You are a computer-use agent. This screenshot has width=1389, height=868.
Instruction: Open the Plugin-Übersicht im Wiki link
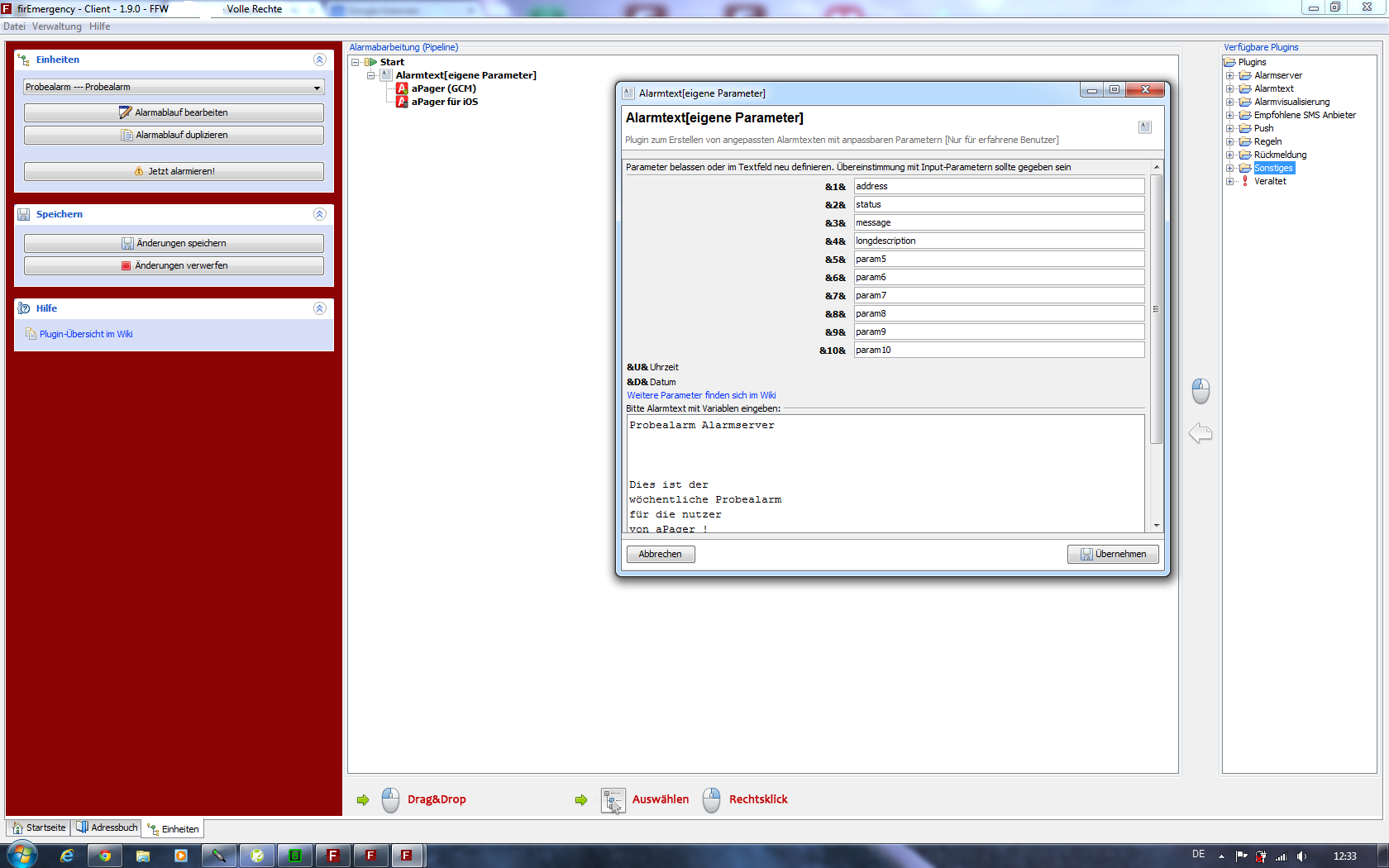click(86, 334)
